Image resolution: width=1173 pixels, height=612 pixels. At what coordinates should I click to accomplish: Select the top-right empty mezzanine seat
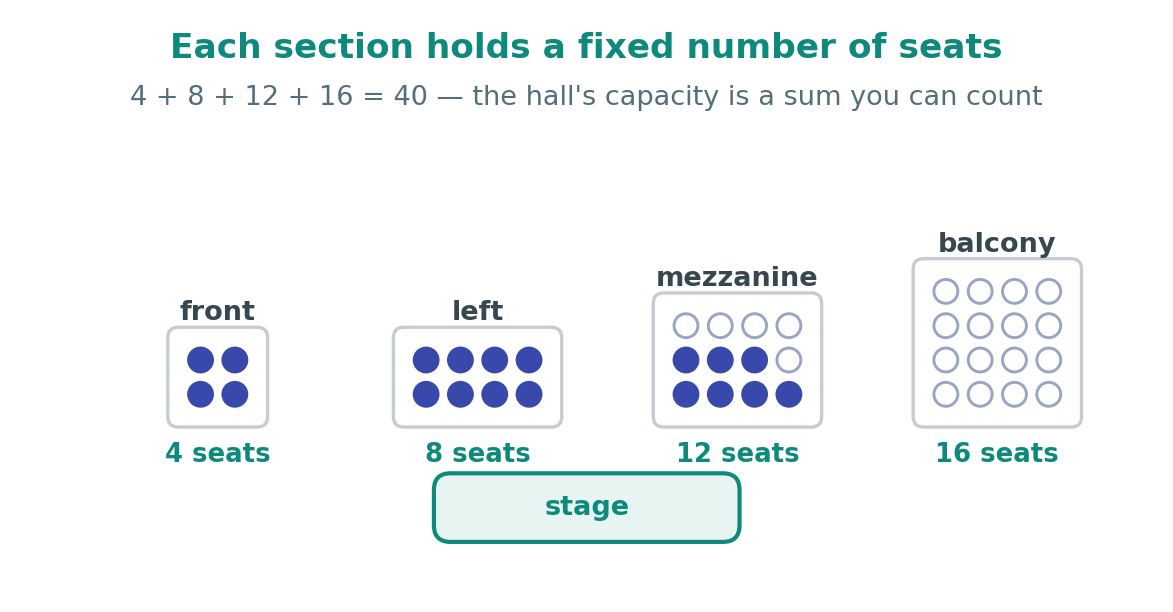coord(788,325)
